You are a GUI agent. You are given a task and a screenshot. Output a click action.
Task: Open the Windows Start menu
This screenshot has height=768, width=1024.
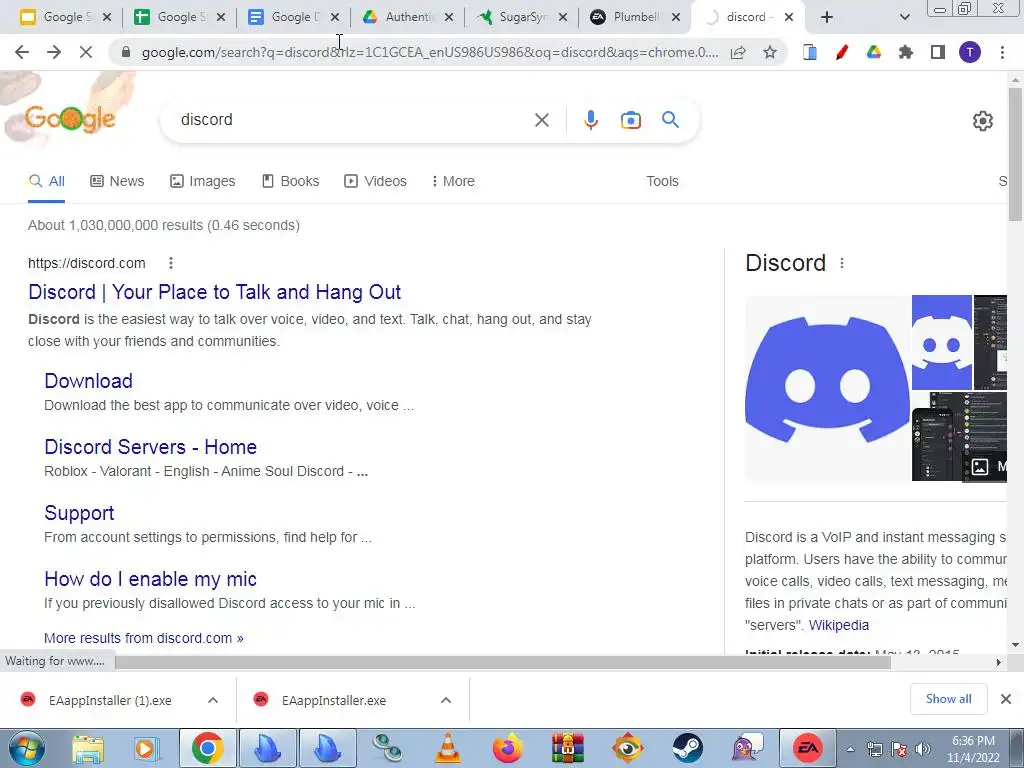[x=27, y=749]
